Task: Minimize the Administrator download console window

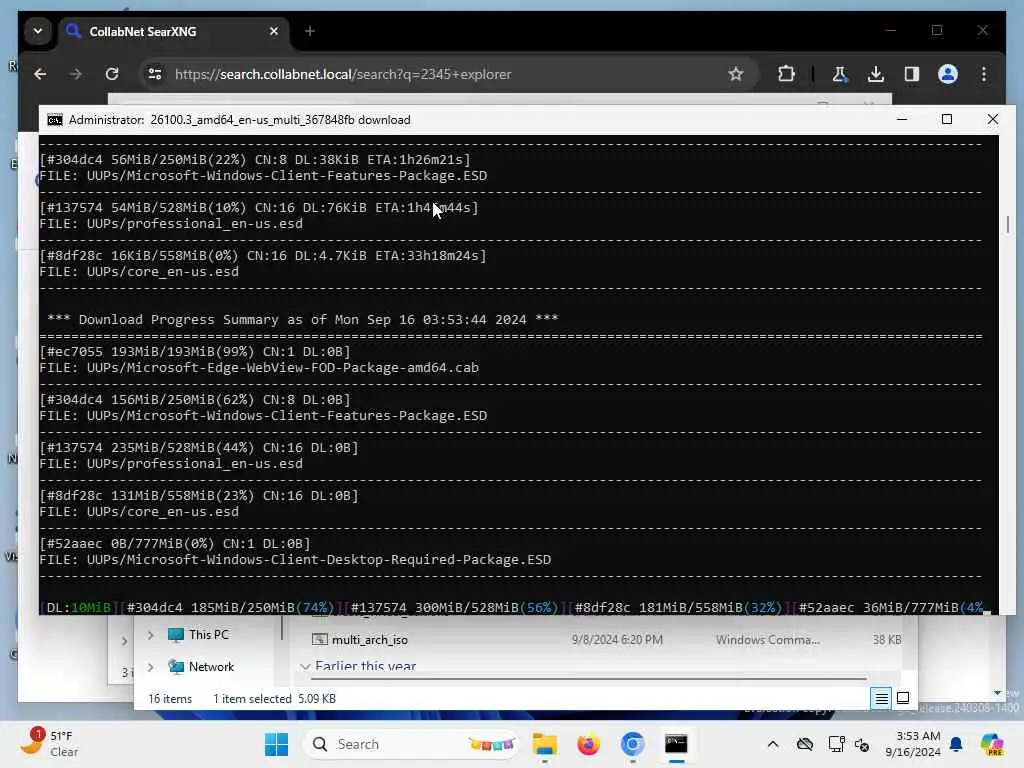Action: coord(902,119)
